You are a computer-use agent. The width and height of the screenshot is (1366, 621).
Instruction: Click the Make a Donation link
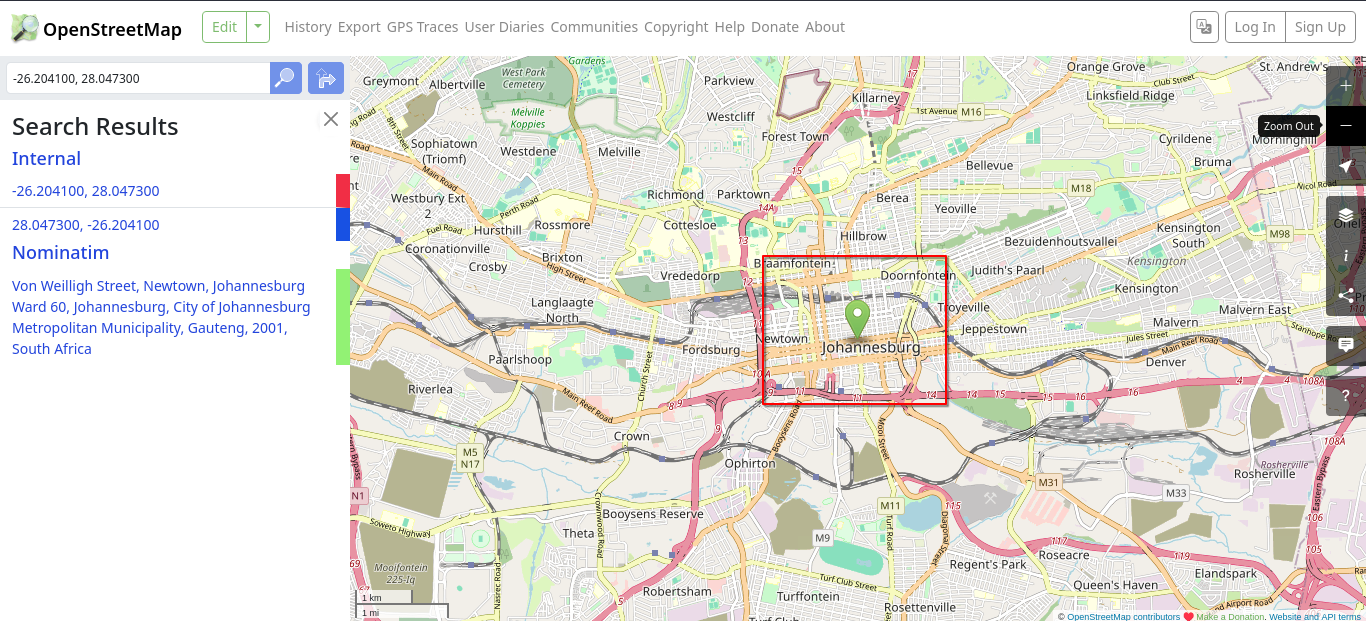click(1230, 616)
